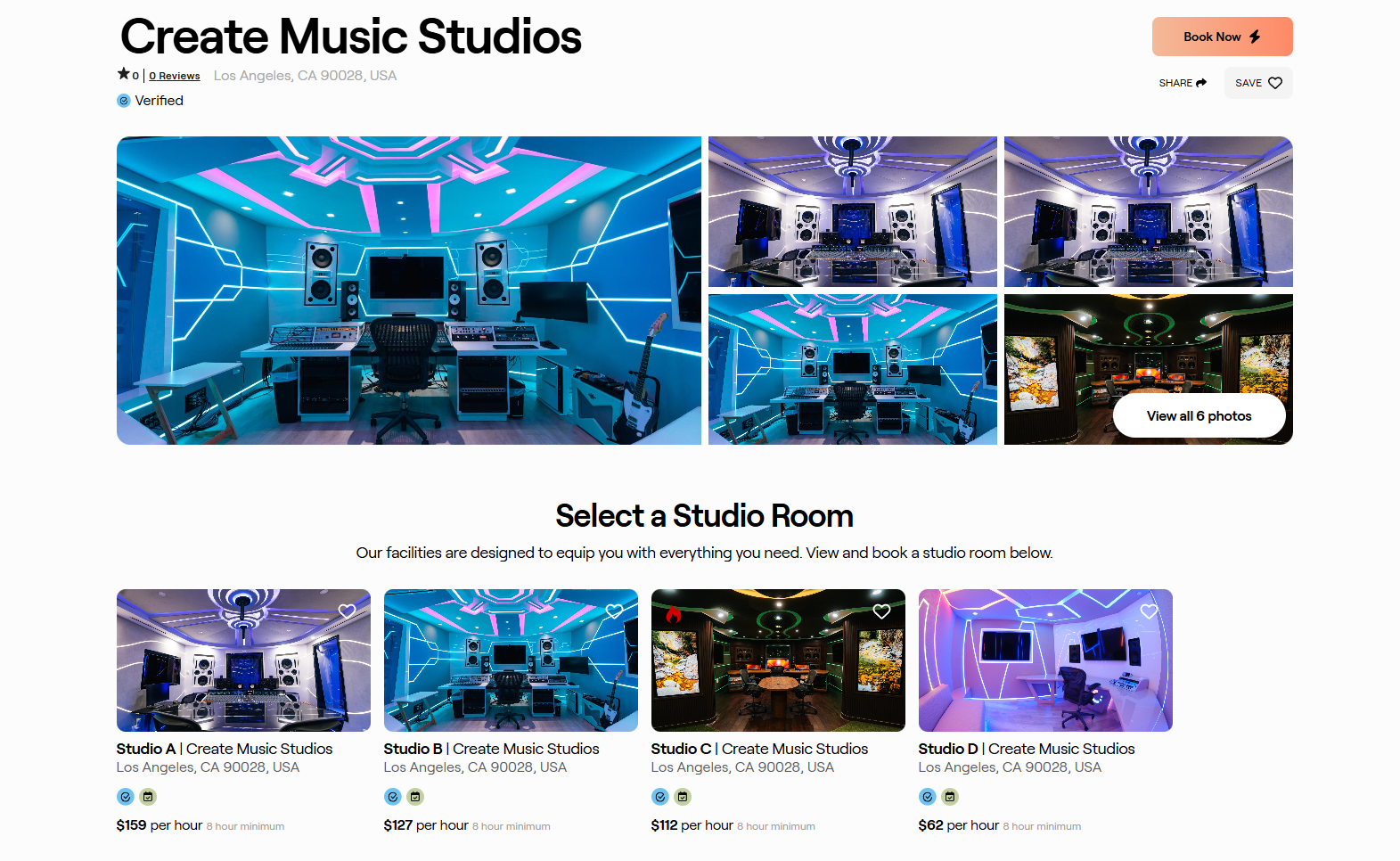Click the flame icon on Studio C image
The width and height of the screenshot is (1400, 861).
tap(674, 613)
